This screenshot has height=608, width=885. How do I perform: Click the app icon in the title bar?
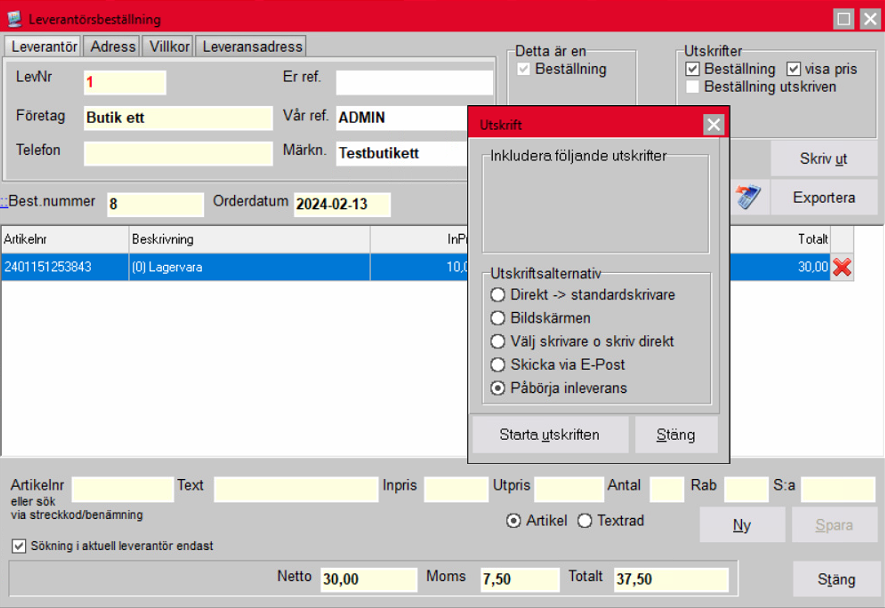coord(14,19)
